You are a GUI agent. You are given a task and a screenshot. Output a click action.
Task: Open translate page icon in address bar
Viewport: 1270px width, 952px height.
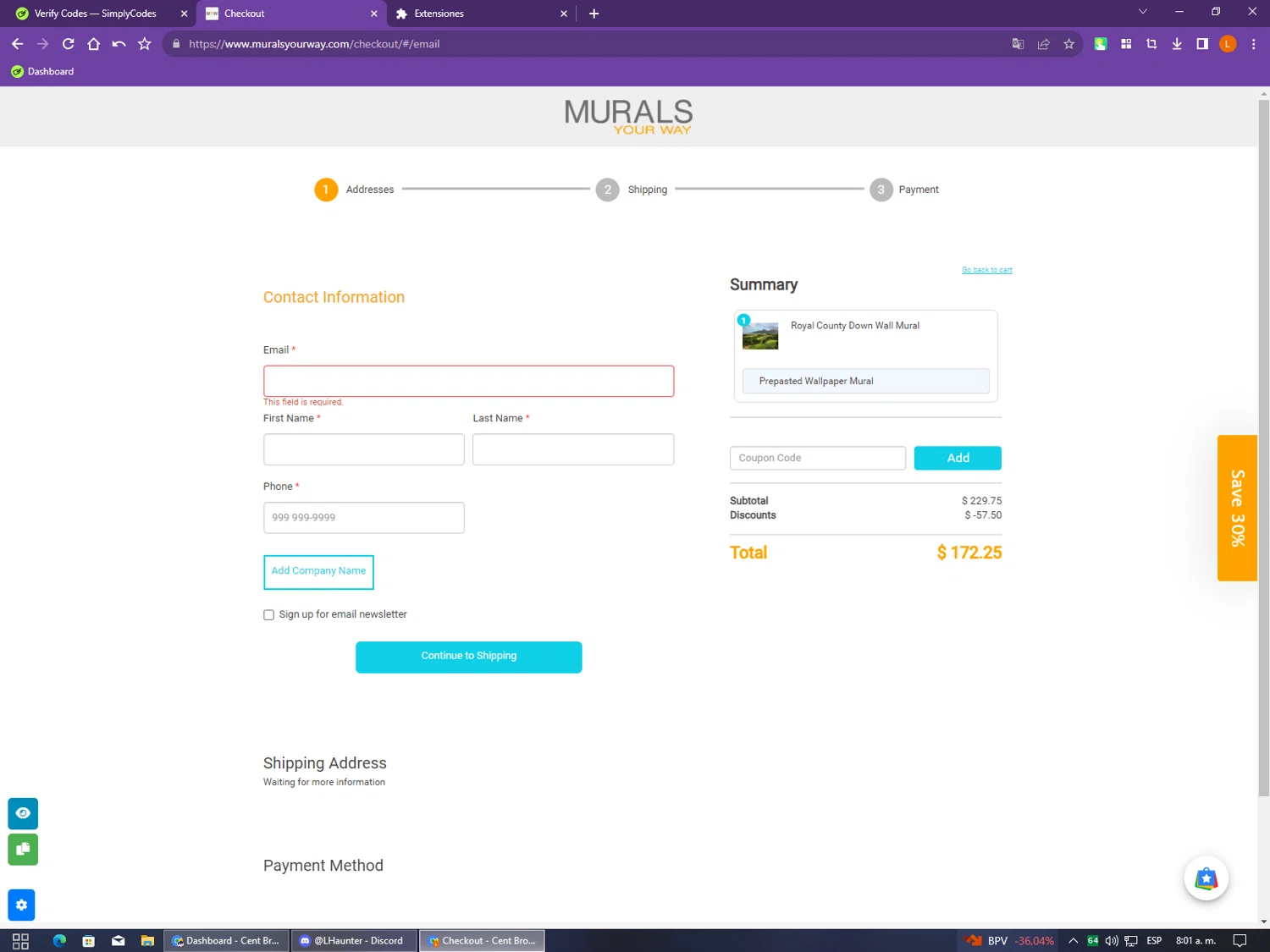click(1018, 44)
